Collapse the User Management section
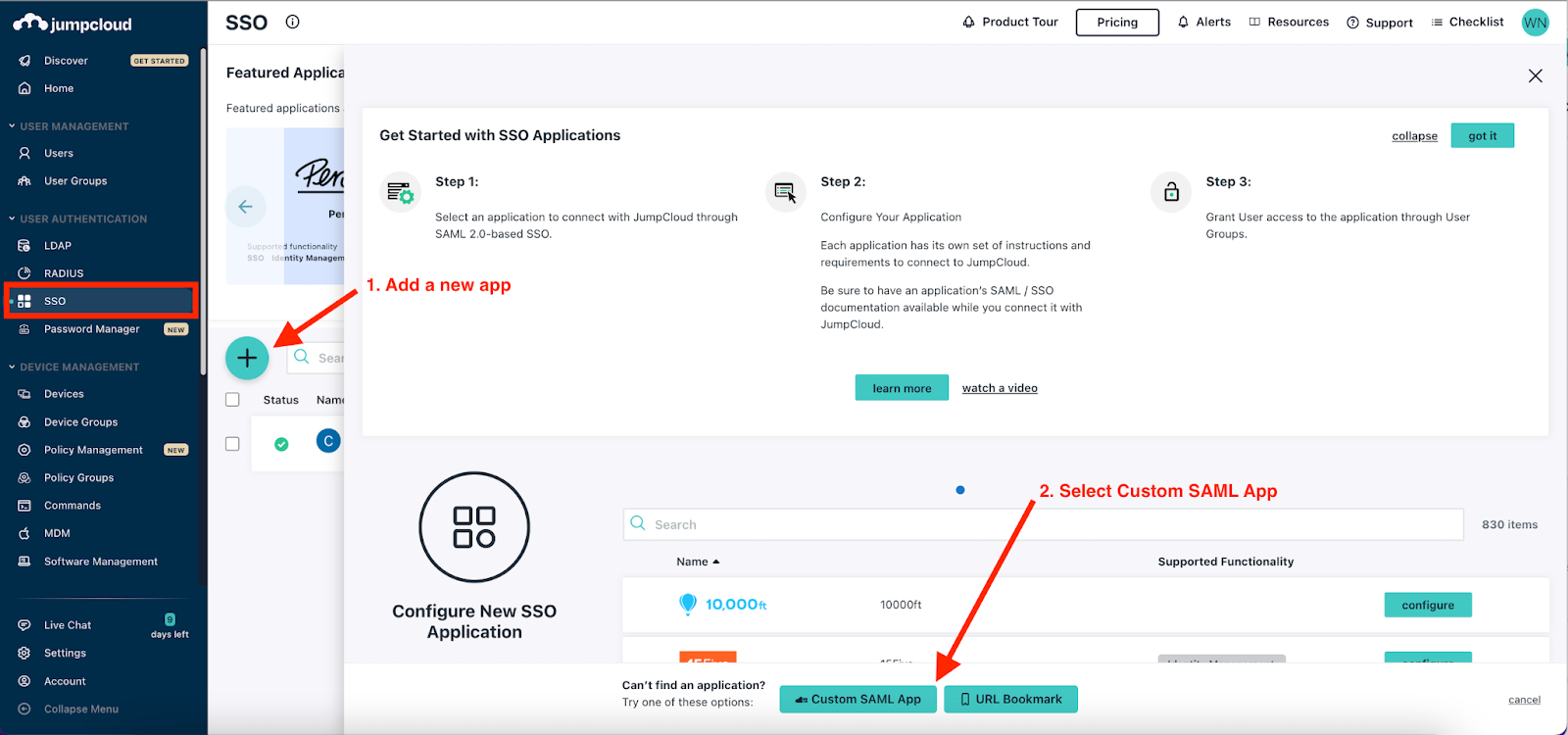Image resolution: width=1568 pixels, height=735 pixels. pos(69,126)
